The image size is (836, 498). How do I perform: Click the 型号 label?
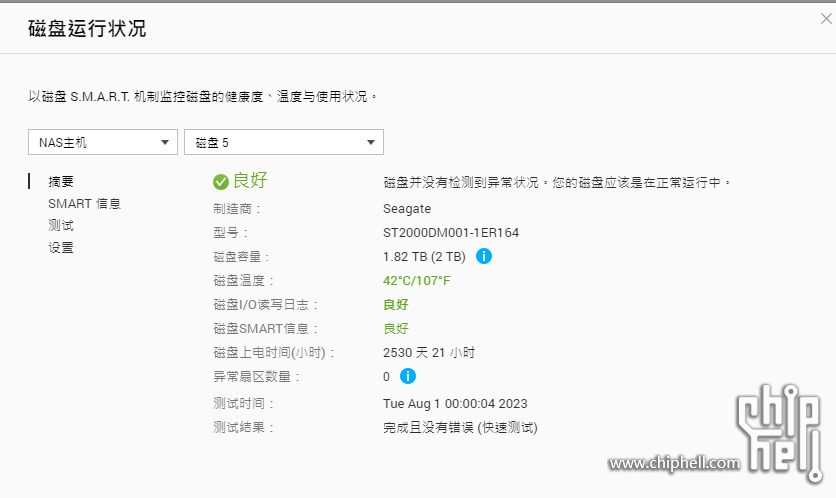[x=230, y=232]
